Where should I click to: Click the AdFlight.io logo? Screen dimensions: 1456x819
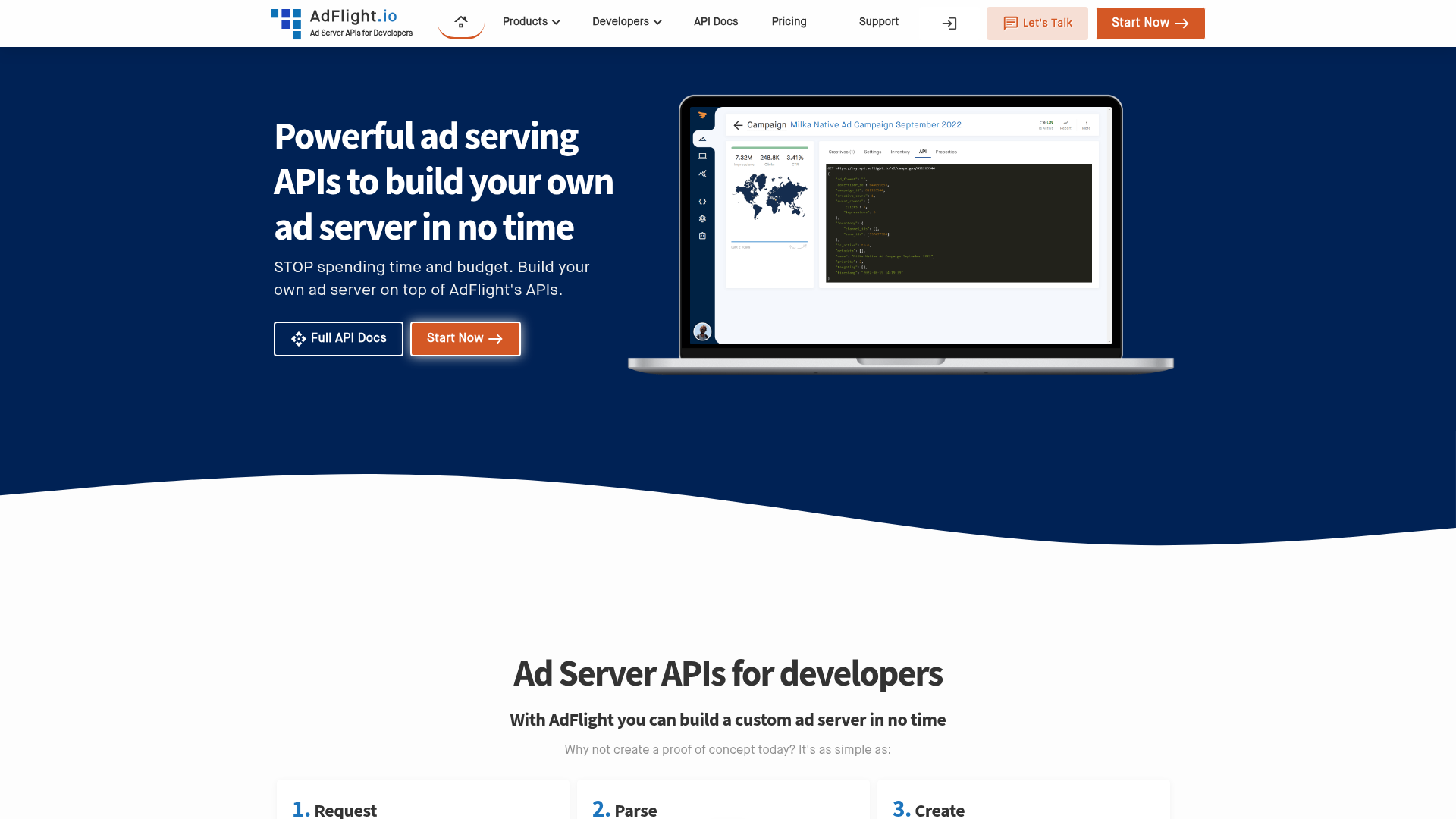[x=342, y=24]
